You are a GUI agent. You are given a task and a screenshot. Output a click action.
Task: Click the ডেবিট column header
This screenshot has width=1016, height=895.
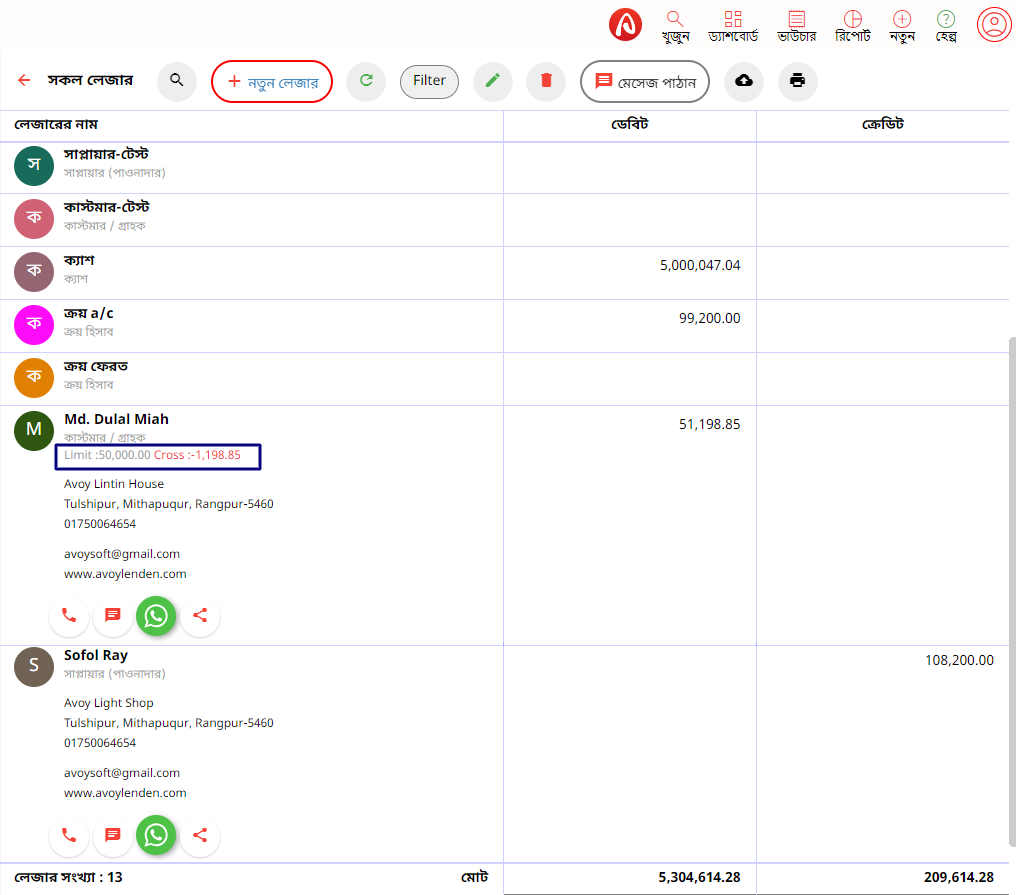click(x=630, y=124)
